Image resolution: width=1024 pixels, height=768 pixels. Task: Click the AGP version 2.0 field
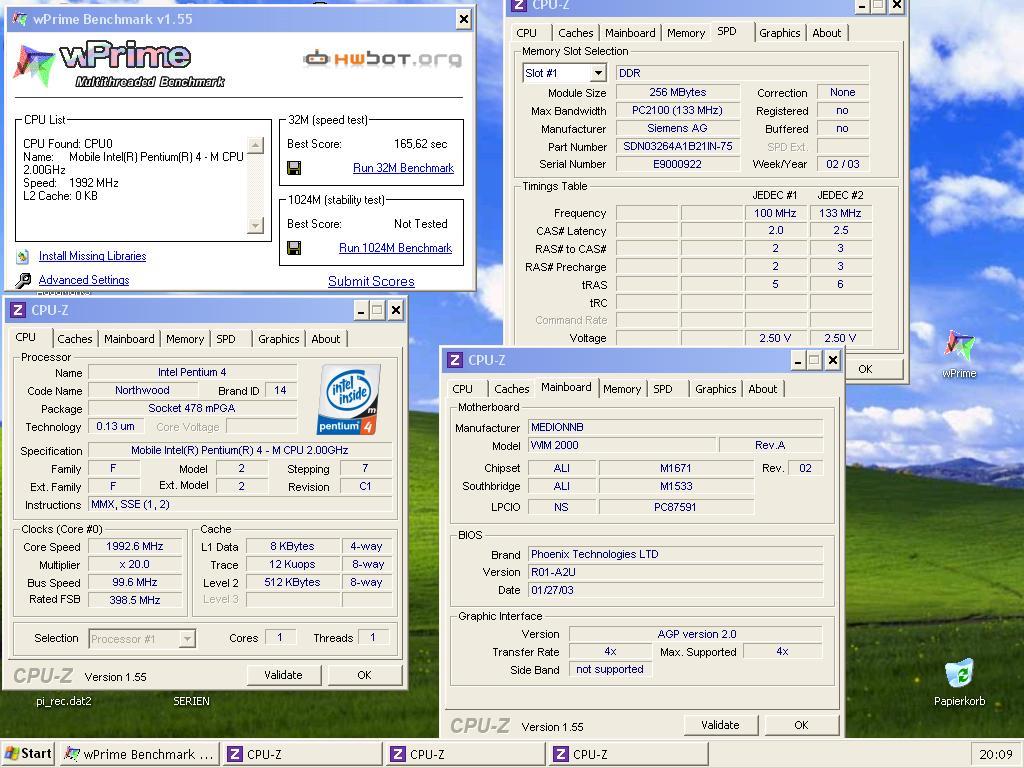(x=696, y=634)
